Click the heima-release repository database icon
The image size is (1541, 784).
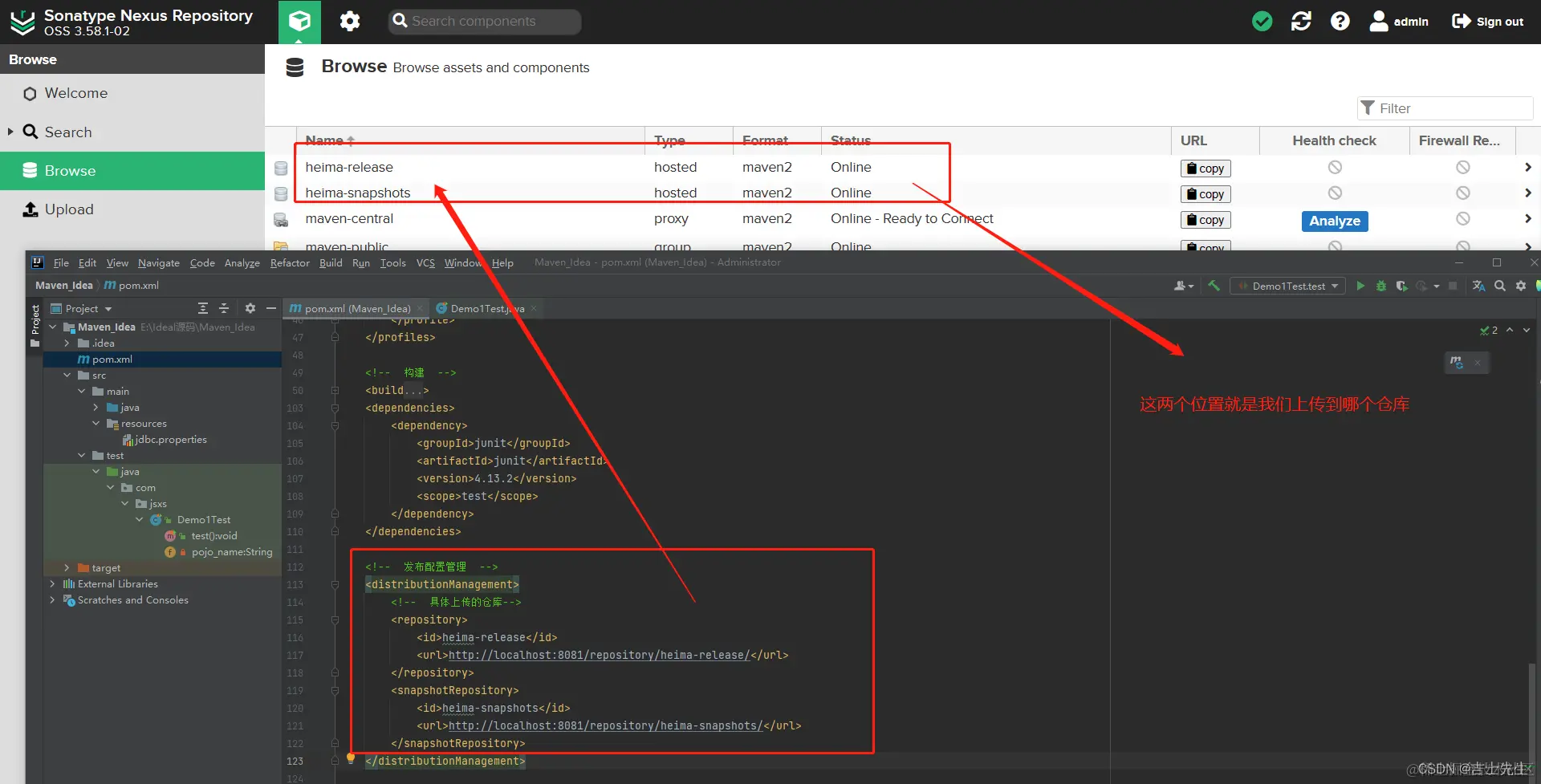click(281, 168)
